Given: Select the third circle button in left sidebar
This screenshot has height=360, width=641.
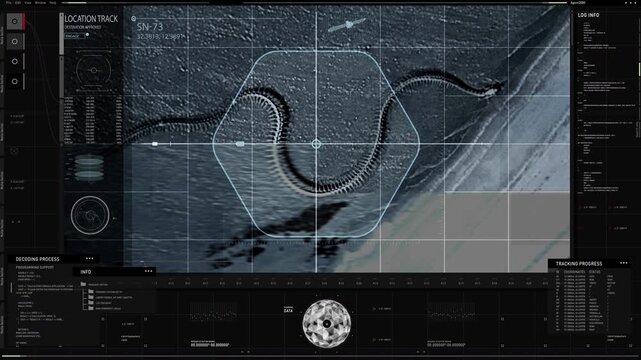Looking at the screenshot, I should coord(15,61).
